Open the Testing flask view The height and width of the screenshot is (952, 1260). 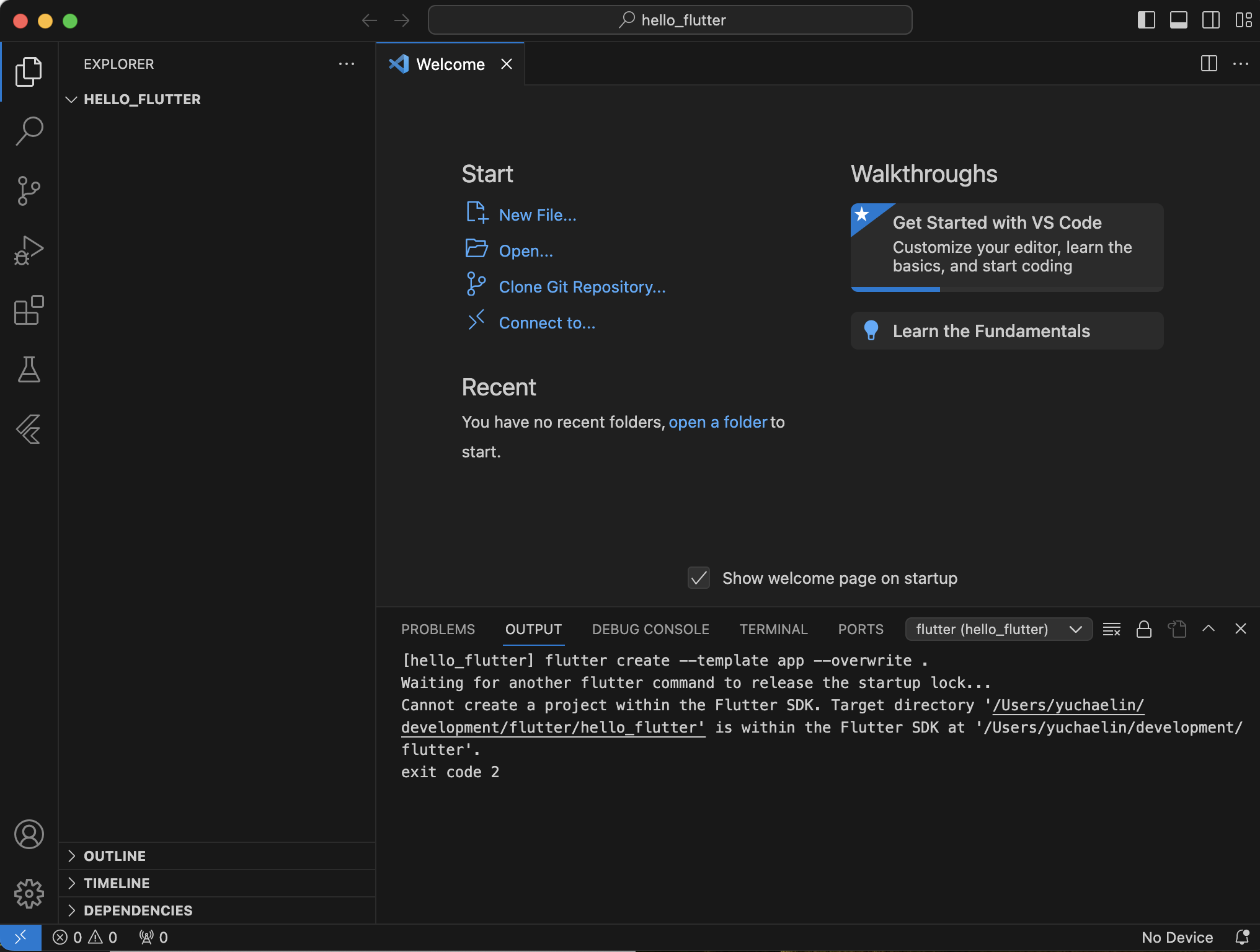pyautogui.click(x=29, y=369)
